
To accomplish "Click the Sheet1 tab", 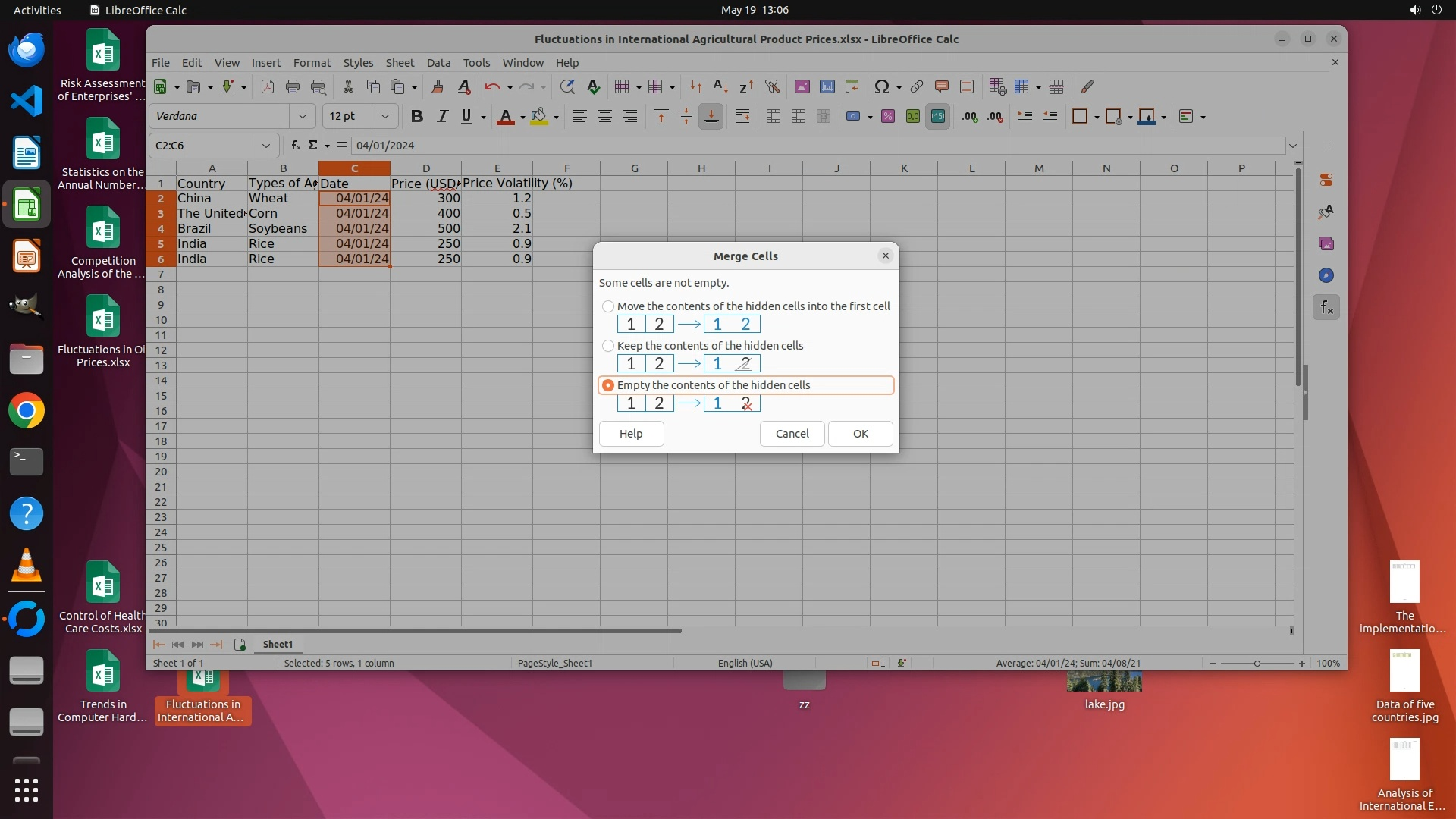I will (278, 645).
